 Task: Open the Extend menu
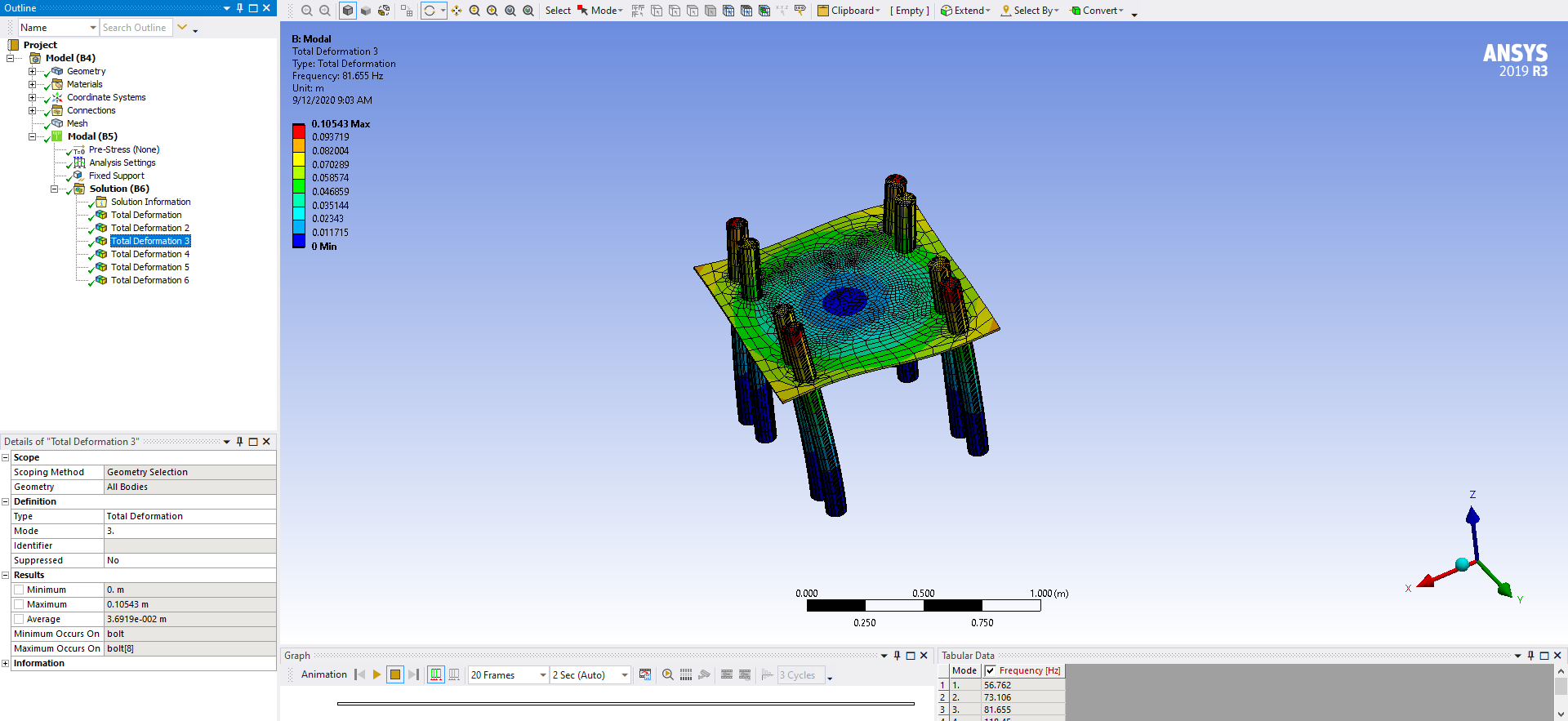coord(965,11)
